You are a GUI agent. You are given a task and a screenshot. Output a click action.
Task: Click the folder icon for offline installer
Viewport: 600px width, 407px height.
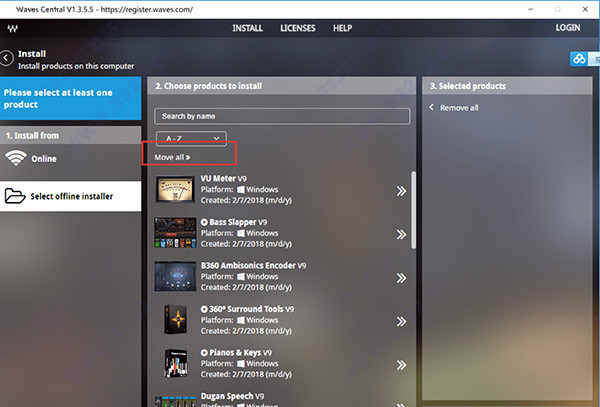[x=15, y=196]
